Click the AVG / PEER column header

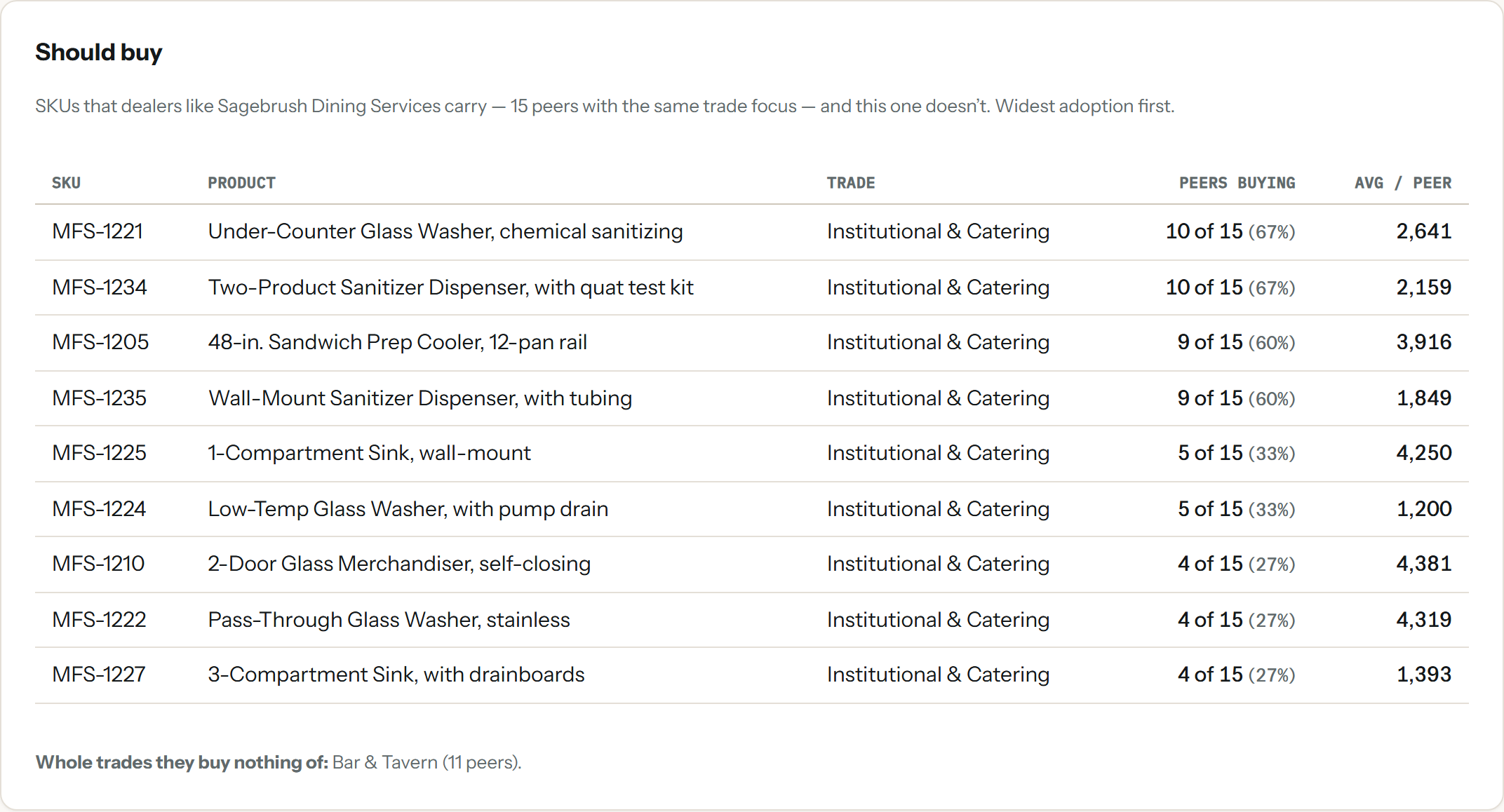click(1402, 183)
